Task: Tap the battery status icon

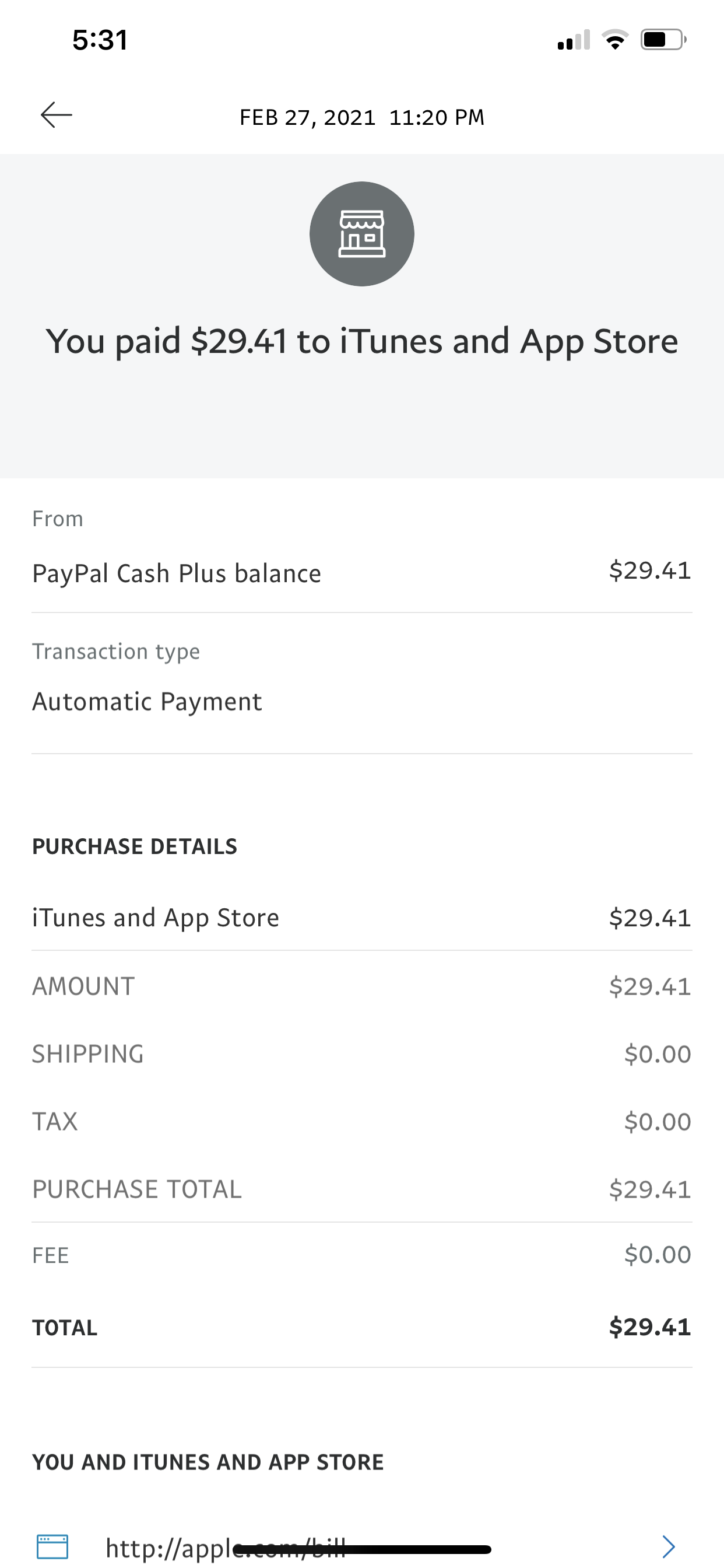Action: coord(663,40)
